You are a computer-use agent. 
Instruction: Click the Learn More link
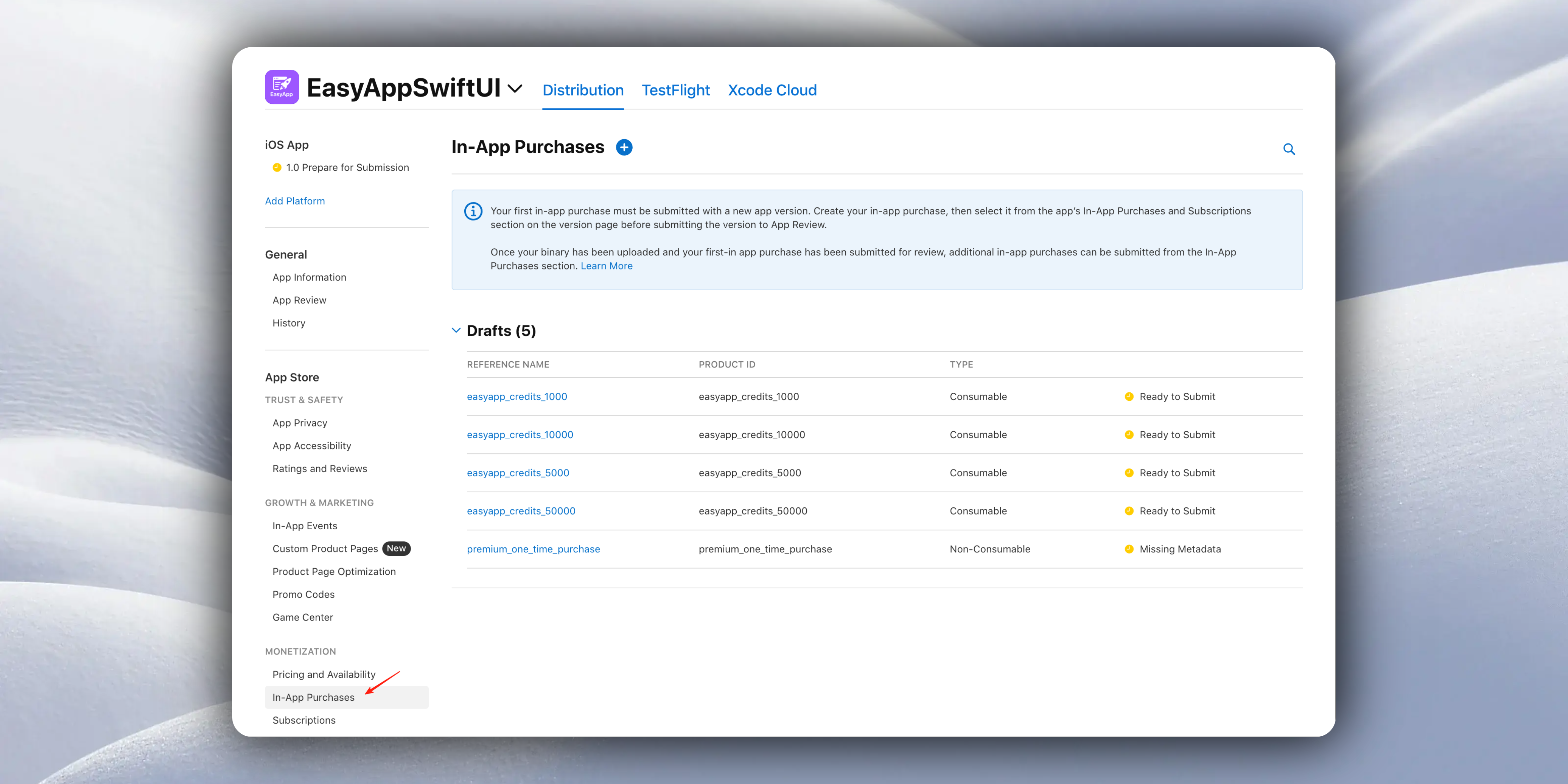tap(606, 266)
